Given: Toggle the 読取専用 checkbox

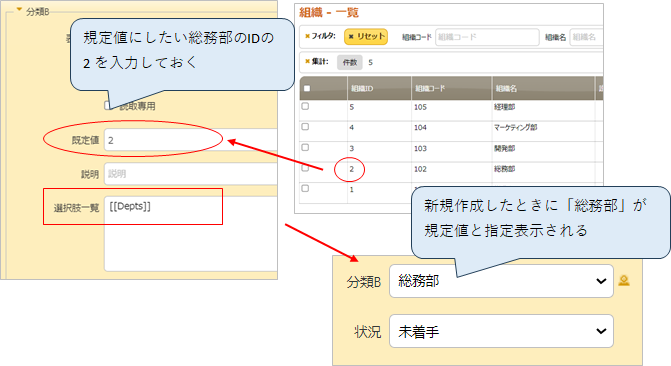Looking at the screenshot, I should tap(108, 105).
